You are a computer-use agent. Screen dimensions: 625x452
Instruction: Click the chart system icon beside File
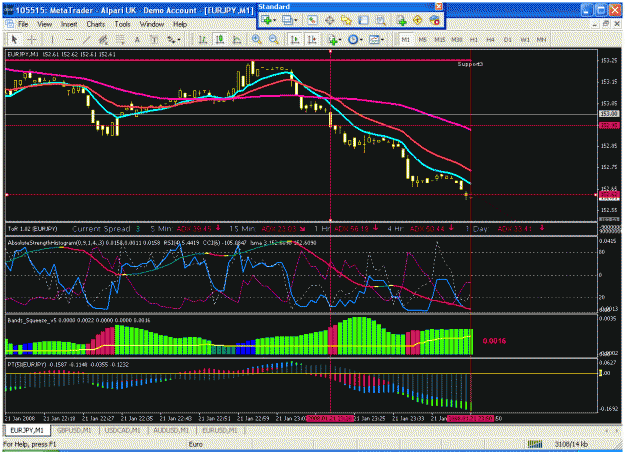[x=9, y=24]
